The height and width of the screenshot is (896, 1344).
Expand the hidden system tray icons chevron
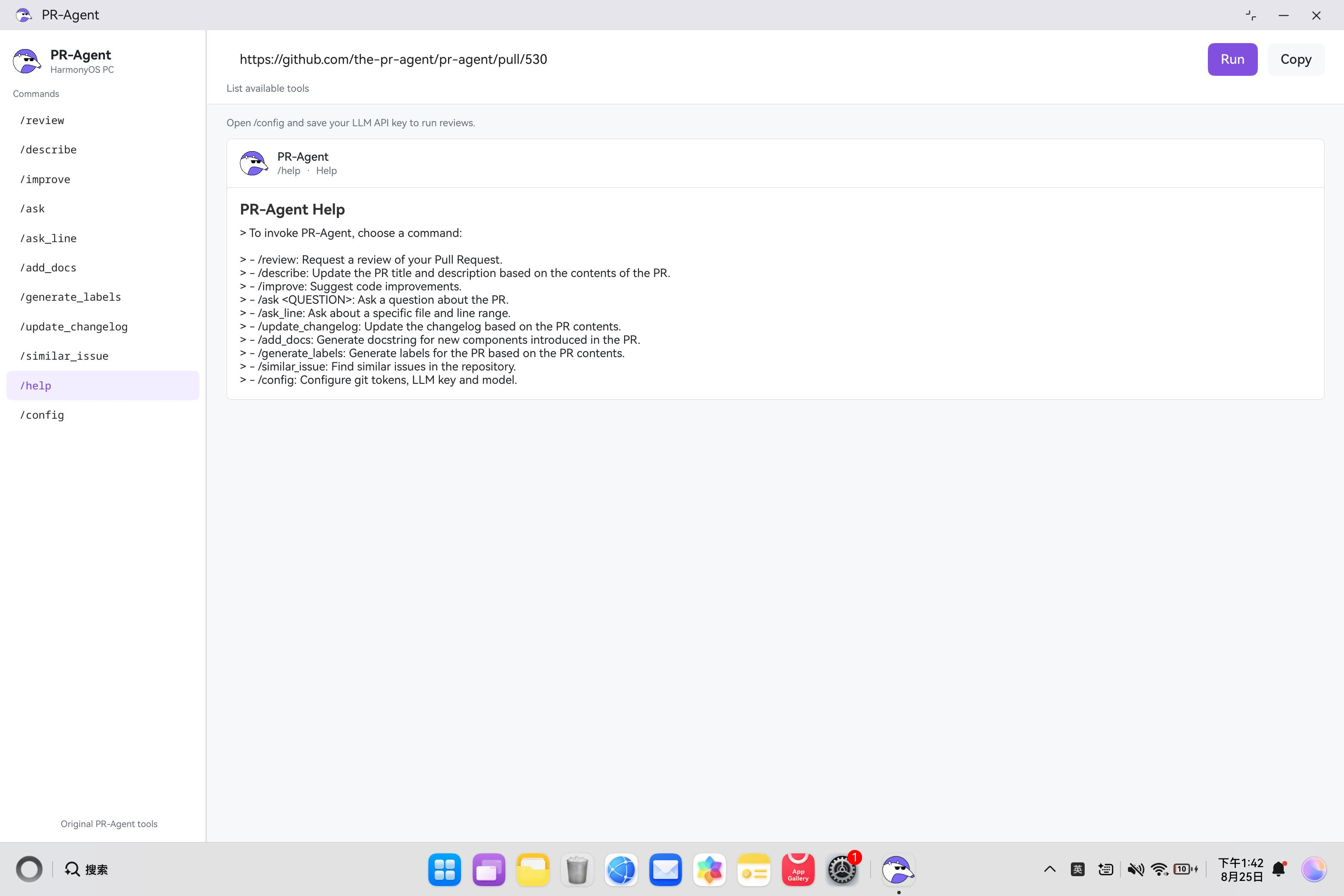[1050, 869]
